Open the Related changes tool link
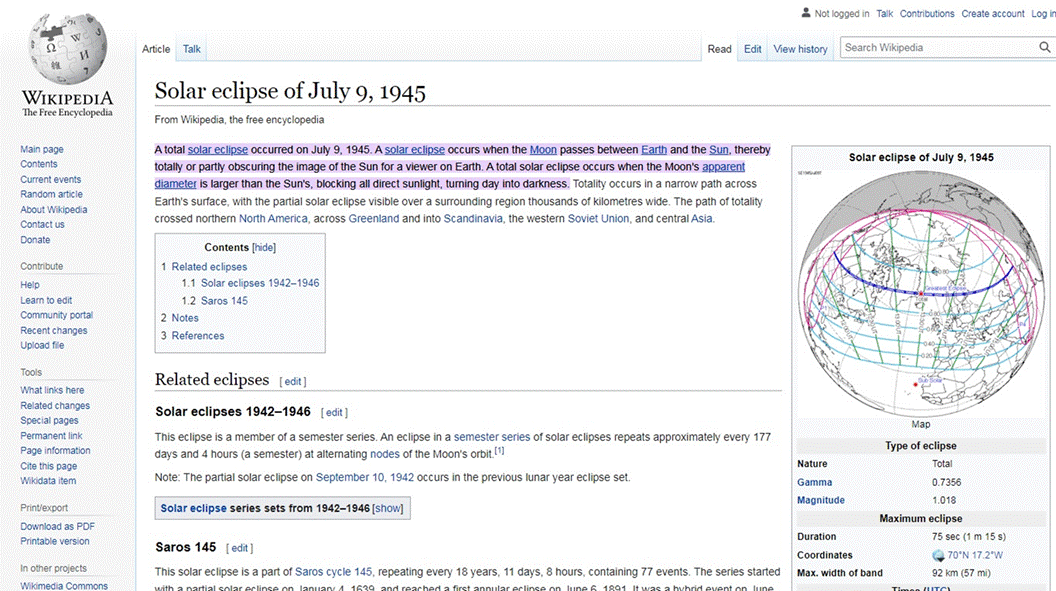This screenshot has height=591, width=1056. [x=55, y=406]
